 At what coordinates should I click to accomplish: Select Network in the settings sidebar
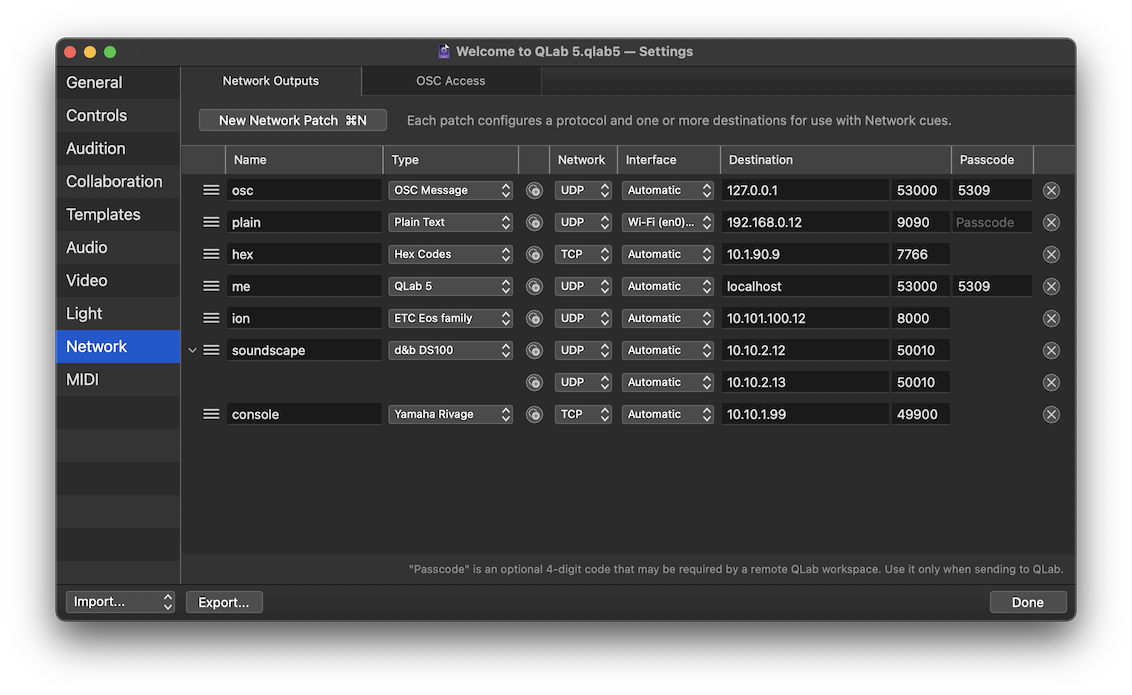[96, 346]
